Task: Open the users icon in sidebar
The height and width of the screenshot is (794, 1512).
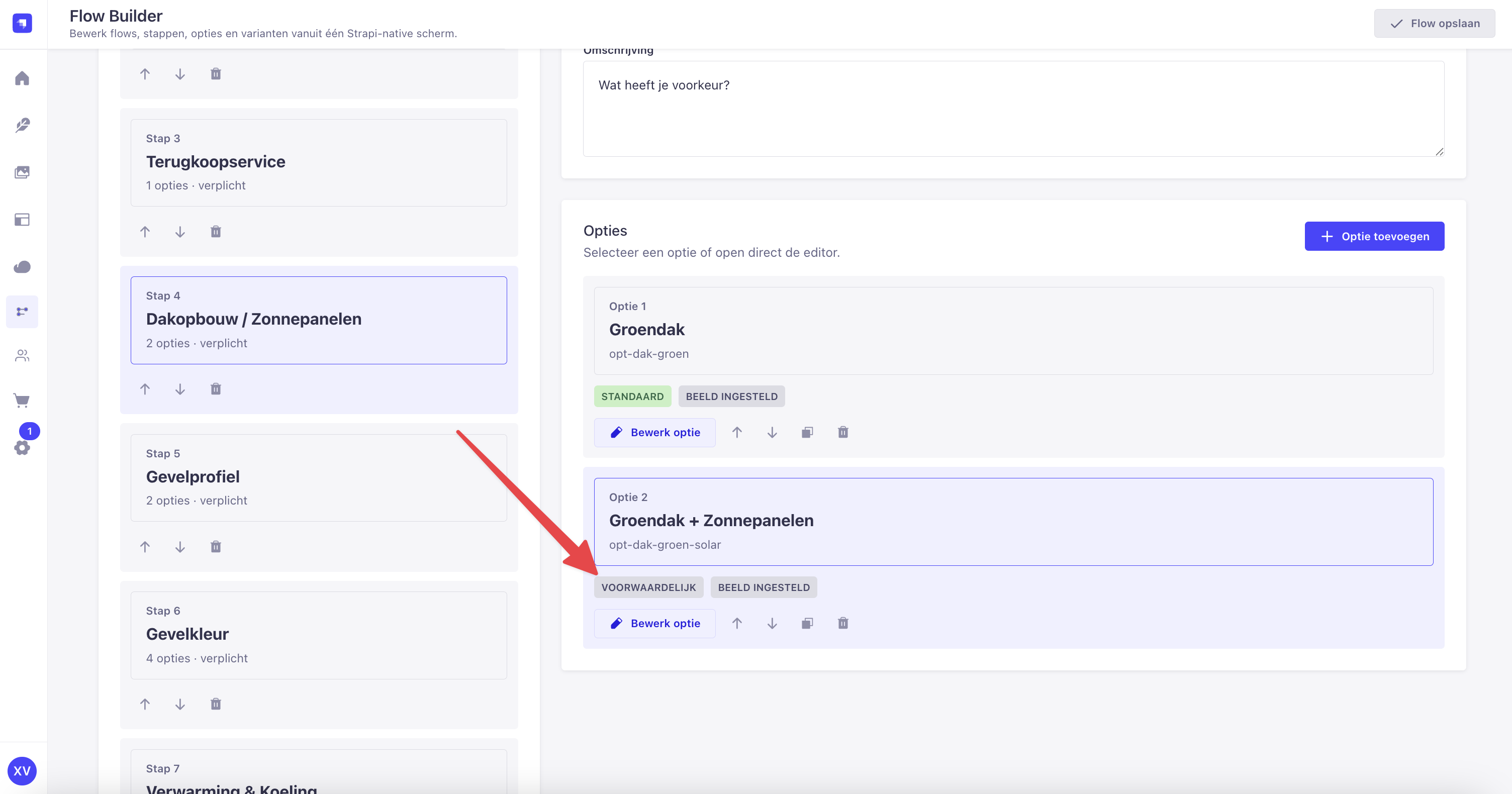Action: click(x=22, y=356)
